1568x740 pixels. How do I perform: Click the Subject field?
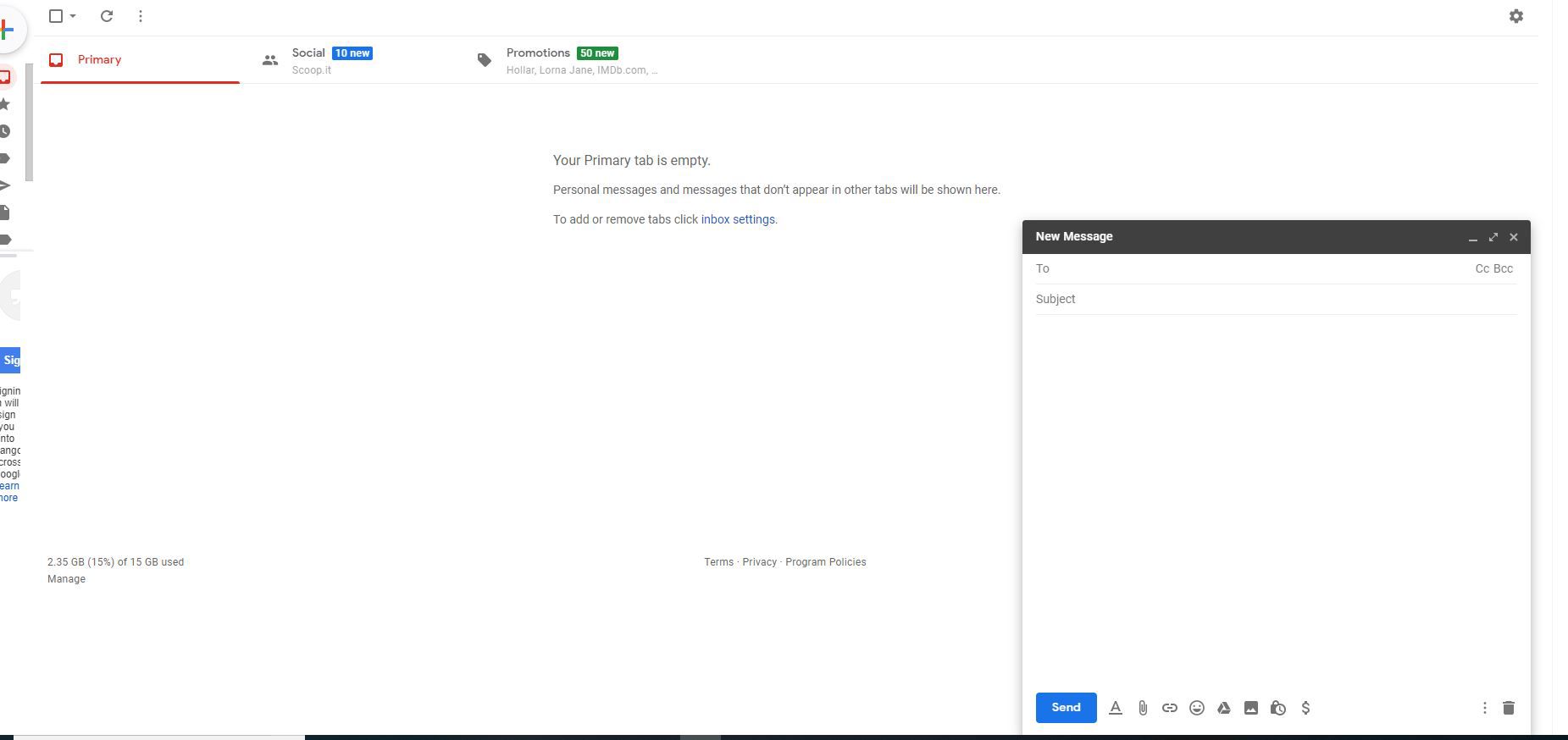click(1277, 299)
